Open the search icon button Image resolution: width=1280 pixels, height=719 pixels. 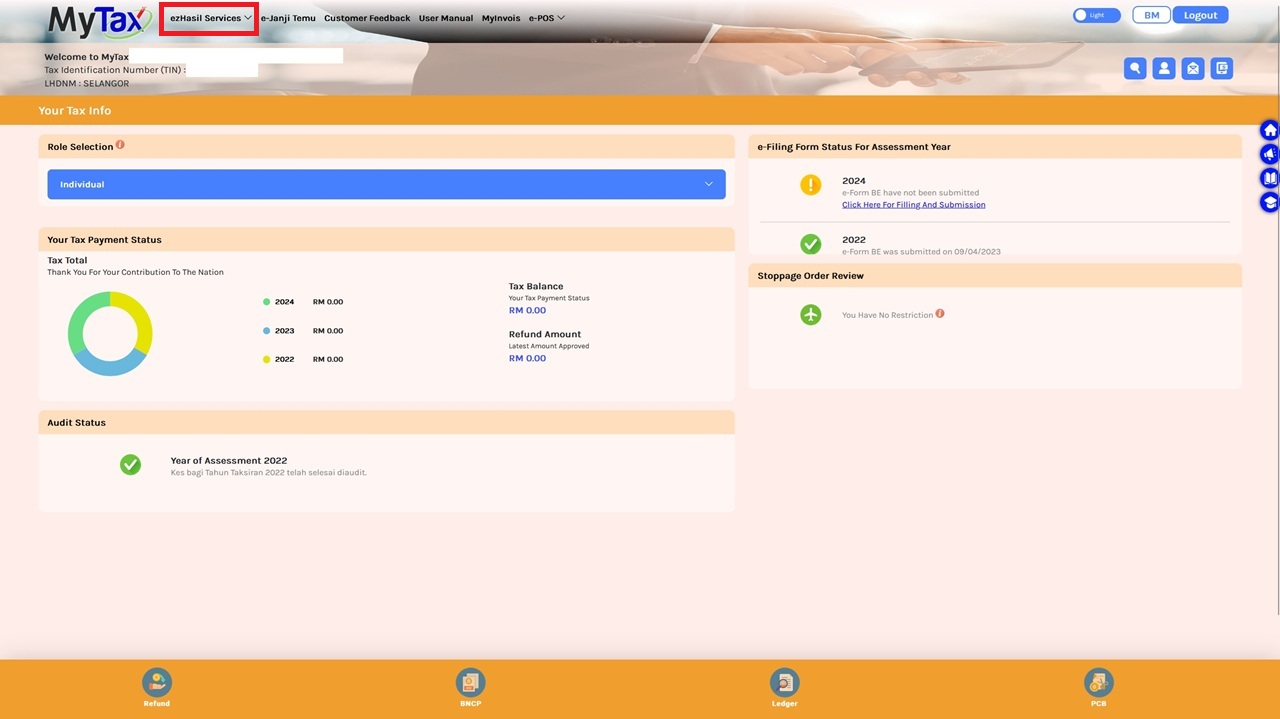tap(1135, 68)
